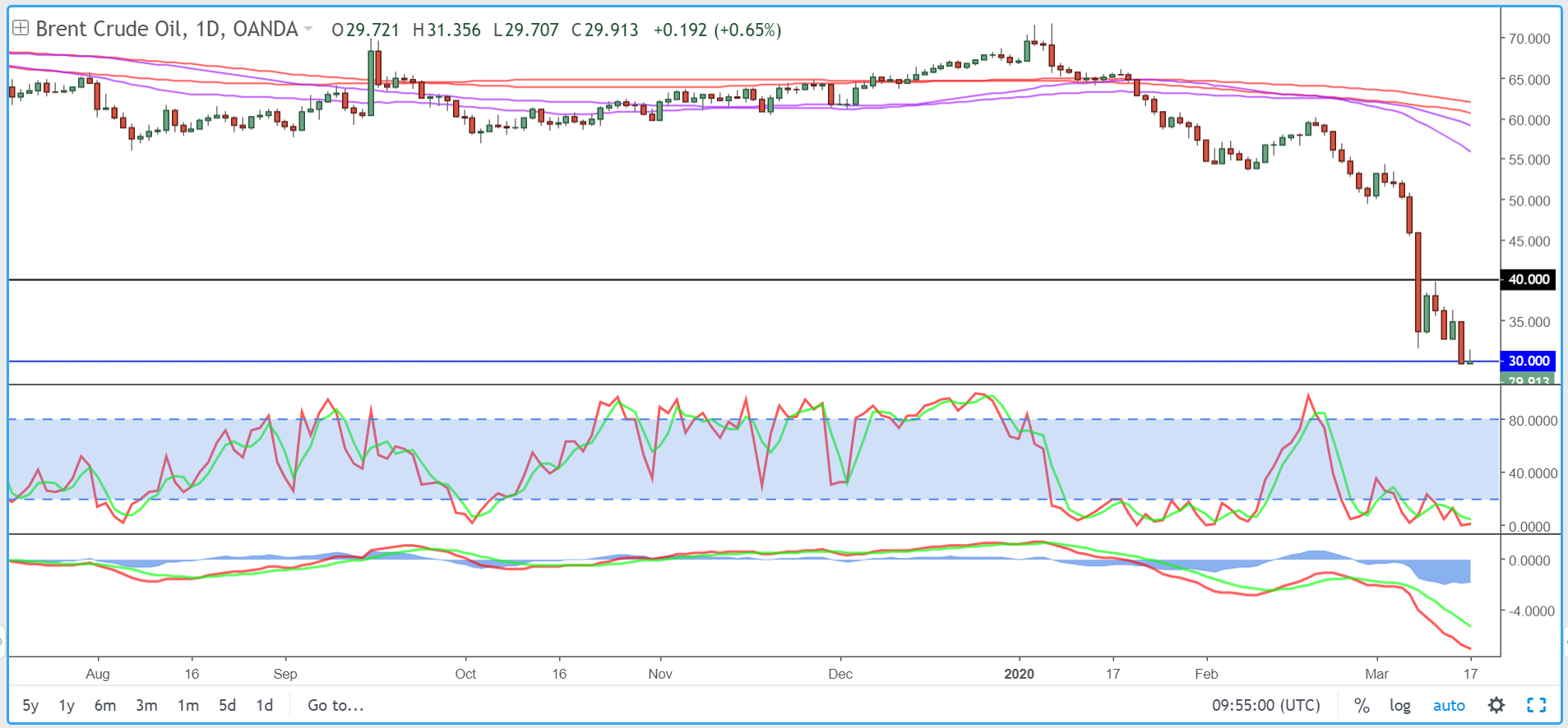Click the 70.000 price axis label
This screenshot has height=728, width=1568.
tap(1529, 39)
